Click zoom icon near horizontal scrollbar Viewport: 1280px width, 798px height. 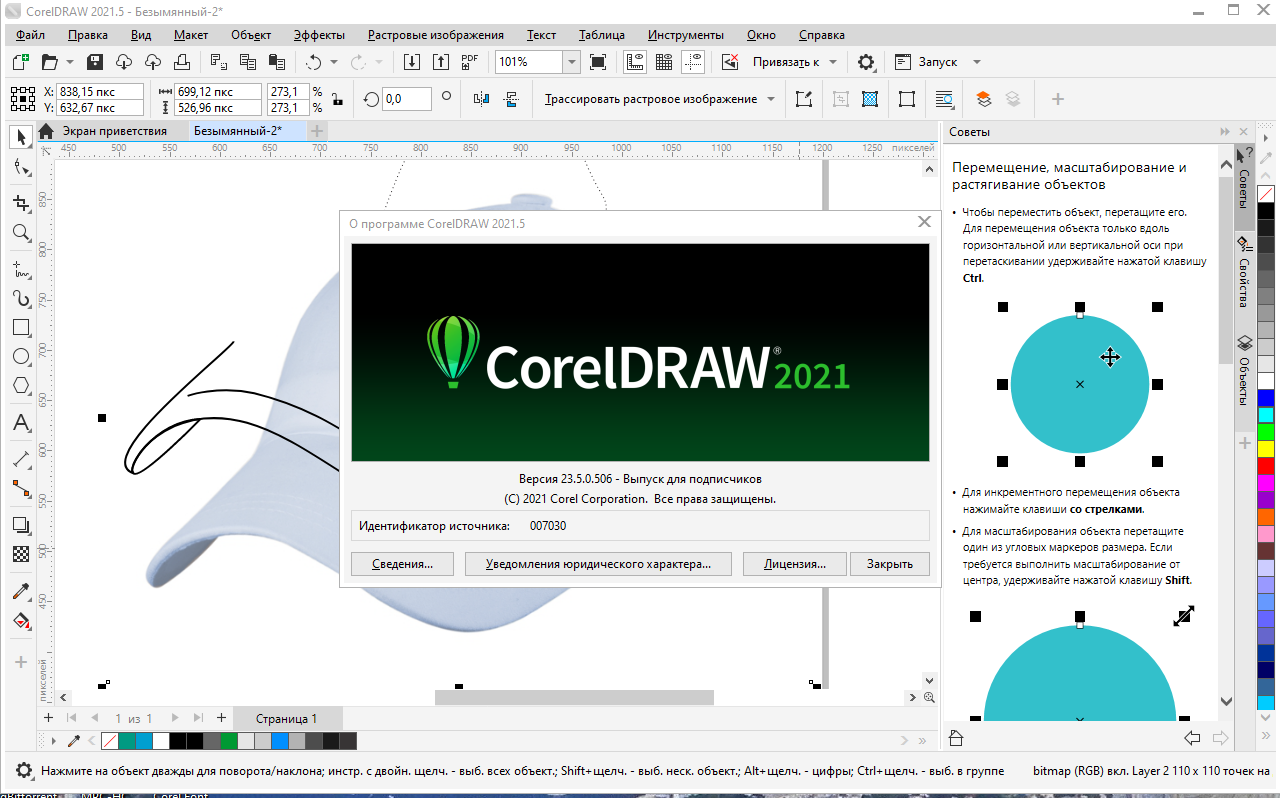[x=929, y=698]
